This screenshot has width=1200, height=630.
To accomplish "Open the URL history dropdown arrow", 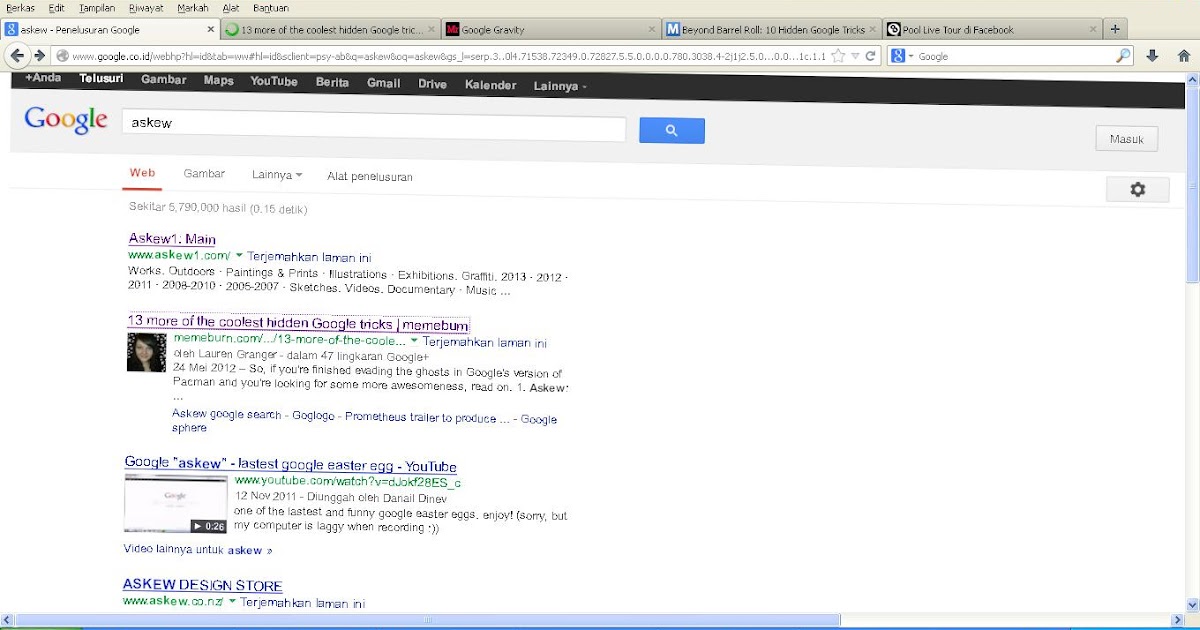I will point(855,56).
